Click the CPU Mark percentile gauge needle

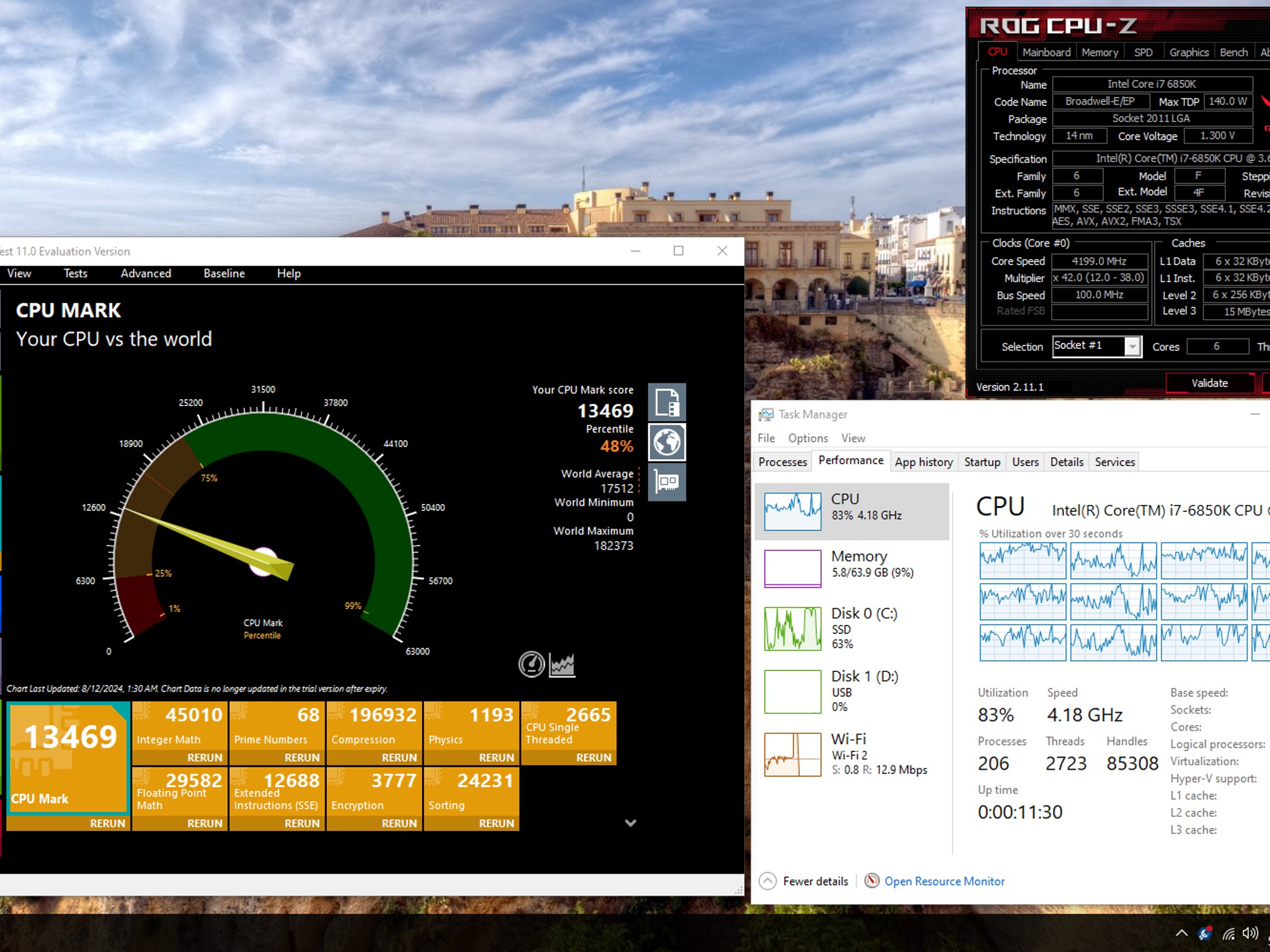click(208, 544)
